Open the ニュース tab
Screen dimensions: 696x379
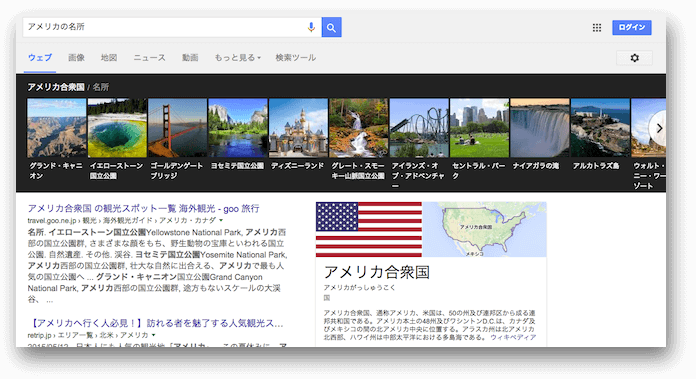(149, 57)
